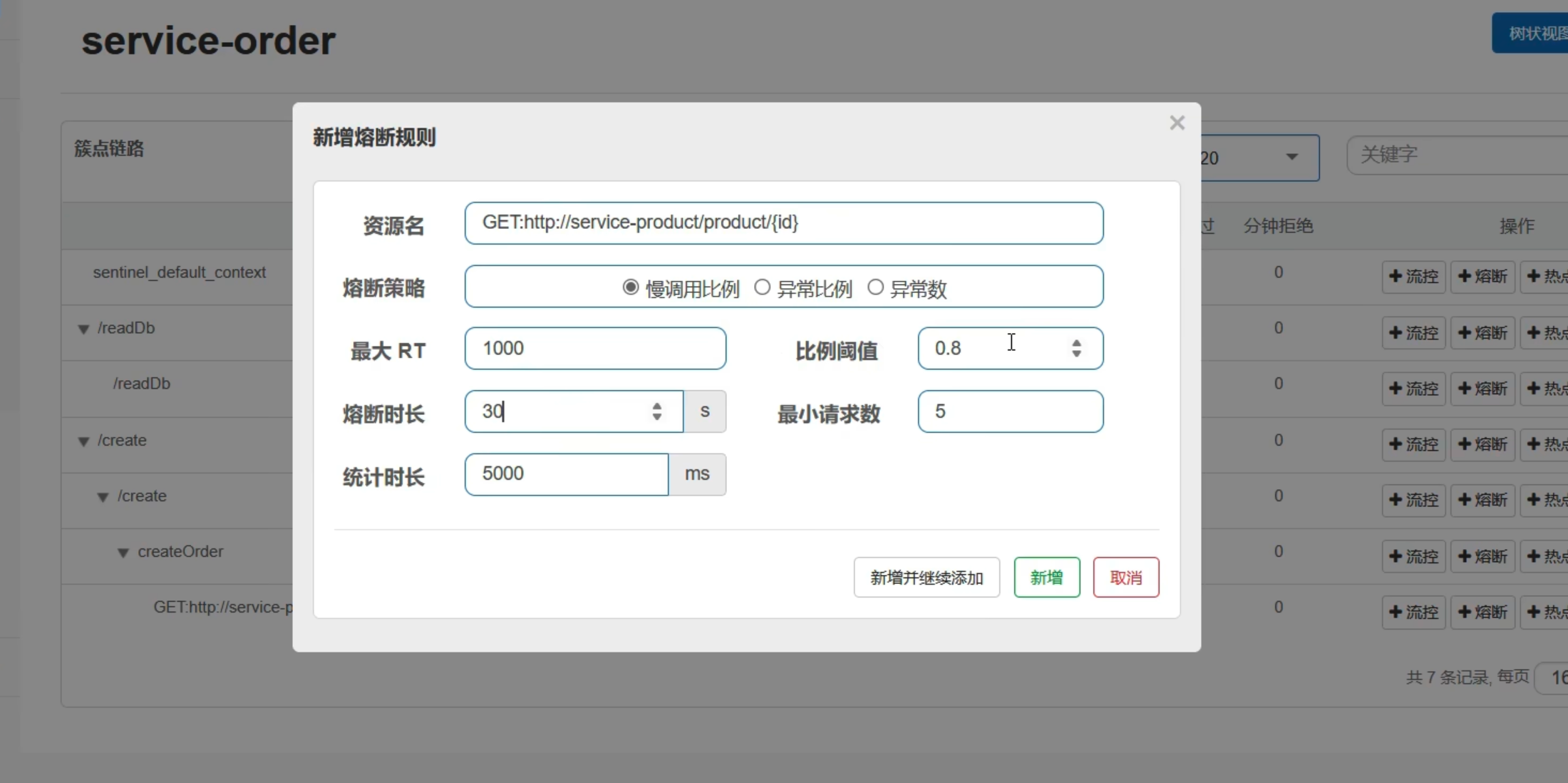Collapse the top-level /create node
The height and width of the screenshot is (783, 1568).
tap(83, 441)
